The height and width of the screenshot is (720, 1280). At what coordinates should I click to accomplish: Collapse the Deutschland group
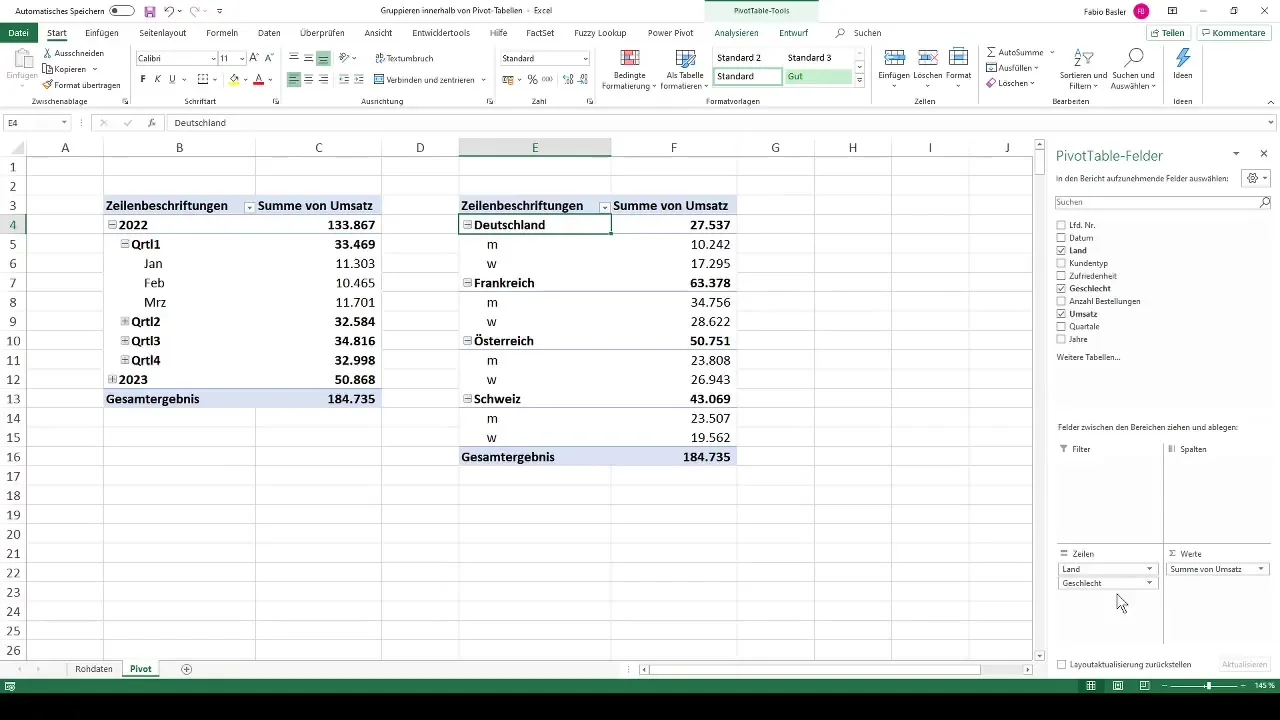pos(467,226)
